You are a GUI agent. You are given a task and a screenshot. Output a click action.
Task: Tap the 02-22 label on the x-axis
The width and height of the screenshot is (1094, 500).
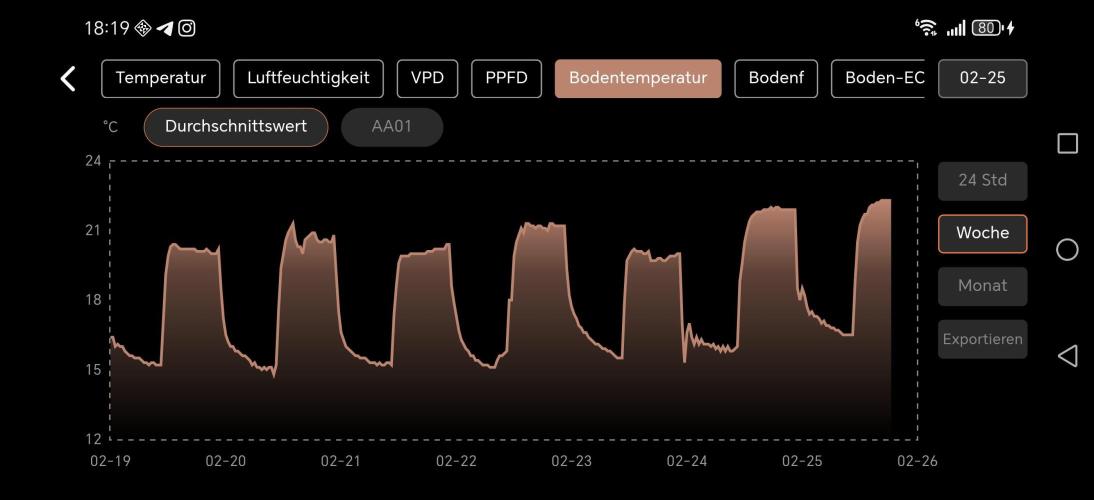(x=456, y=461)
